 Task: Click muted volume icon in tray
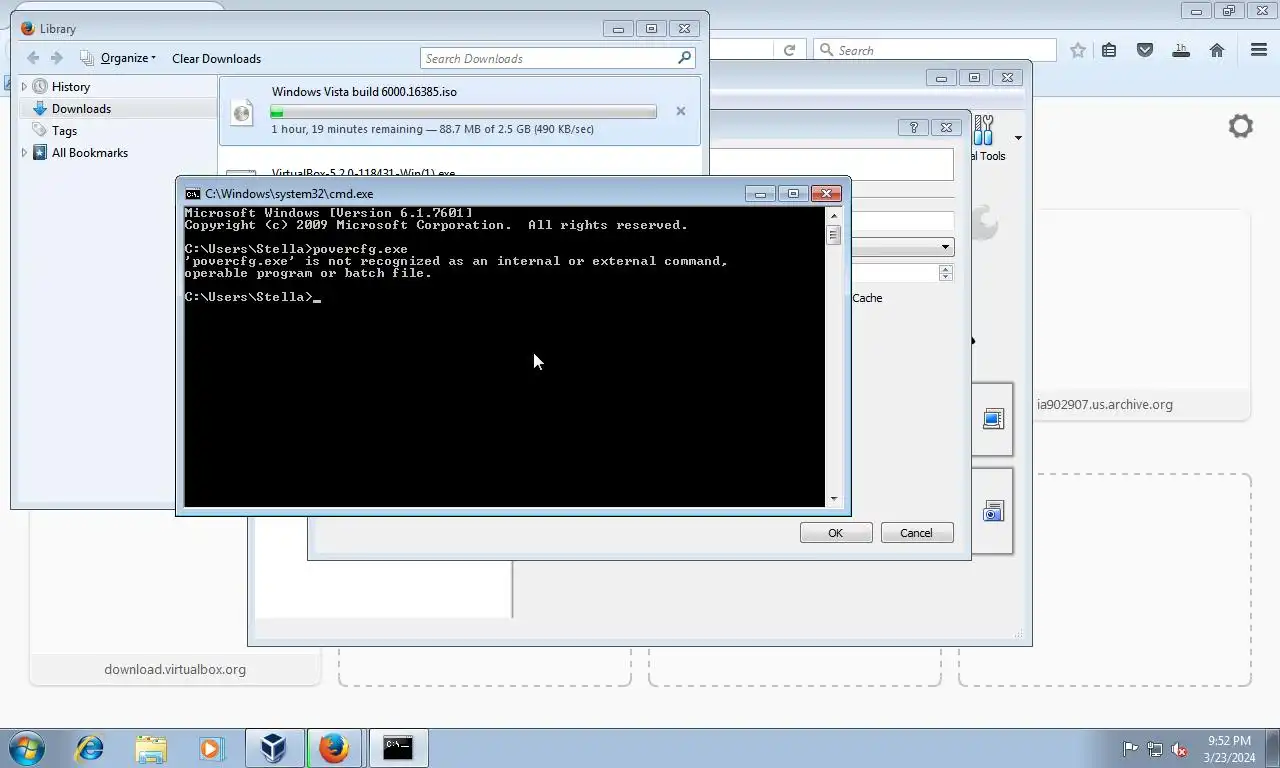1179,749
